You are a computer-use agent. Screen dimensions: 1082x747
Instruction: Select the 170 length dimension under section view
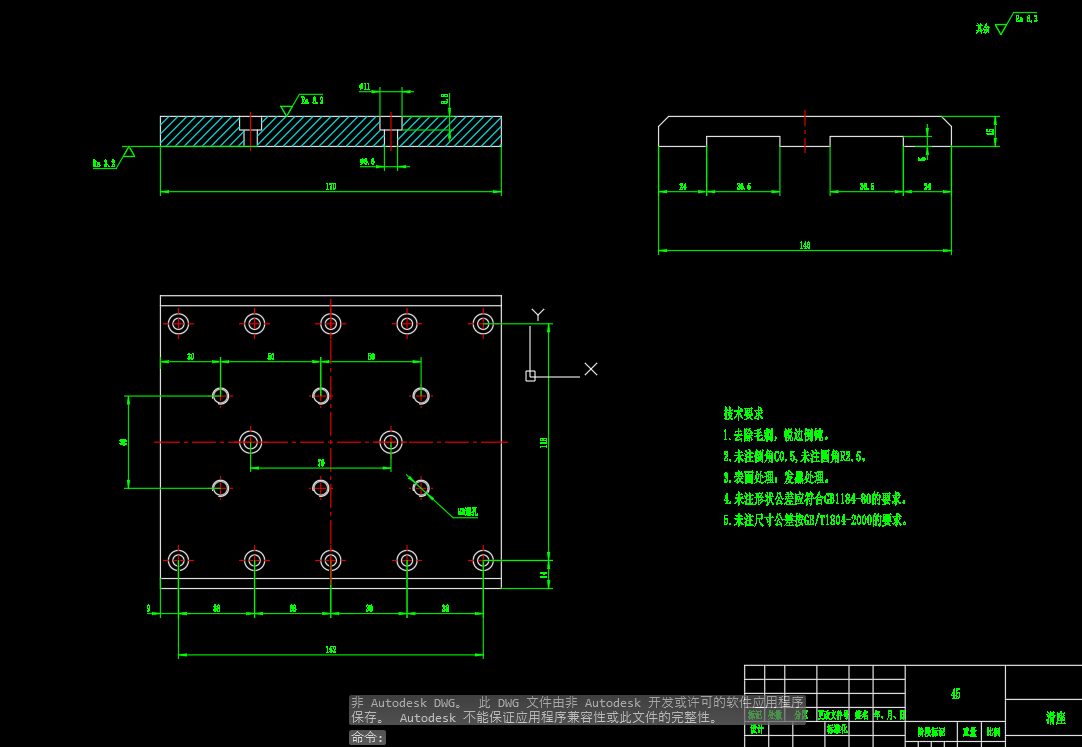331,187
